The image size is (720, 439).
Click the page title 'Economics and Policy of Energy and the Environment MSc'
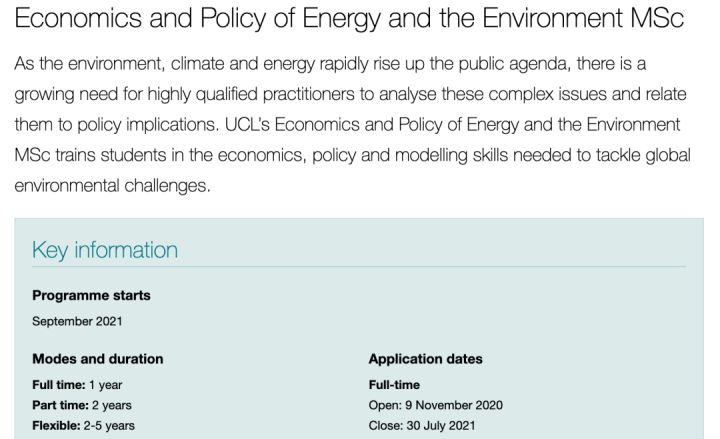[349, 18]
